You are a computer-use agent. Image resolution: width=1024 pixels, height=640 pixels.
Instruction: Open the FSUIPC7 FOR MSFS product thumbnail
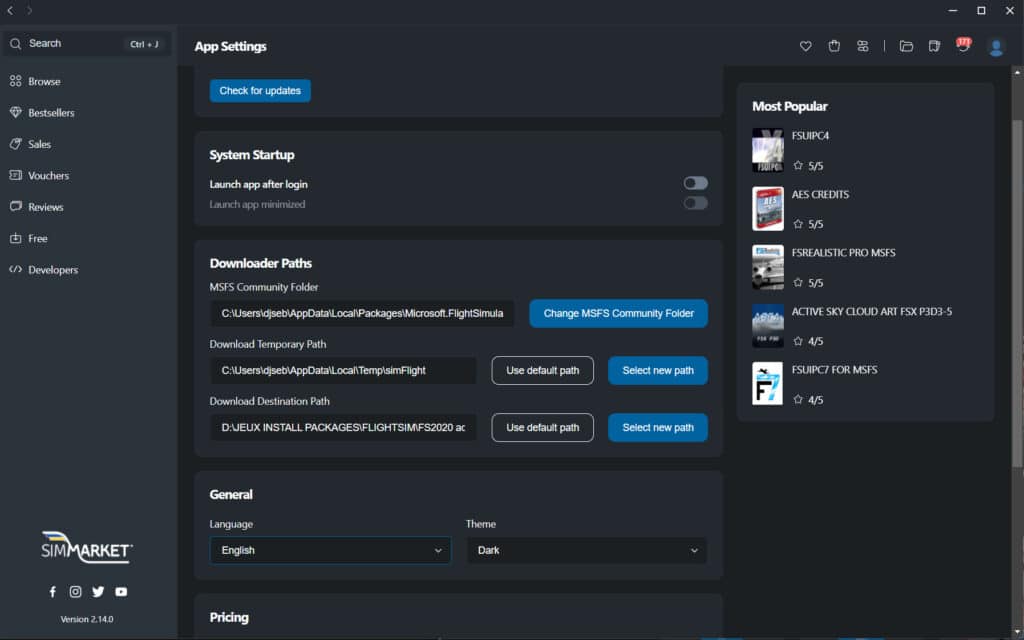[x=767, y=384]
